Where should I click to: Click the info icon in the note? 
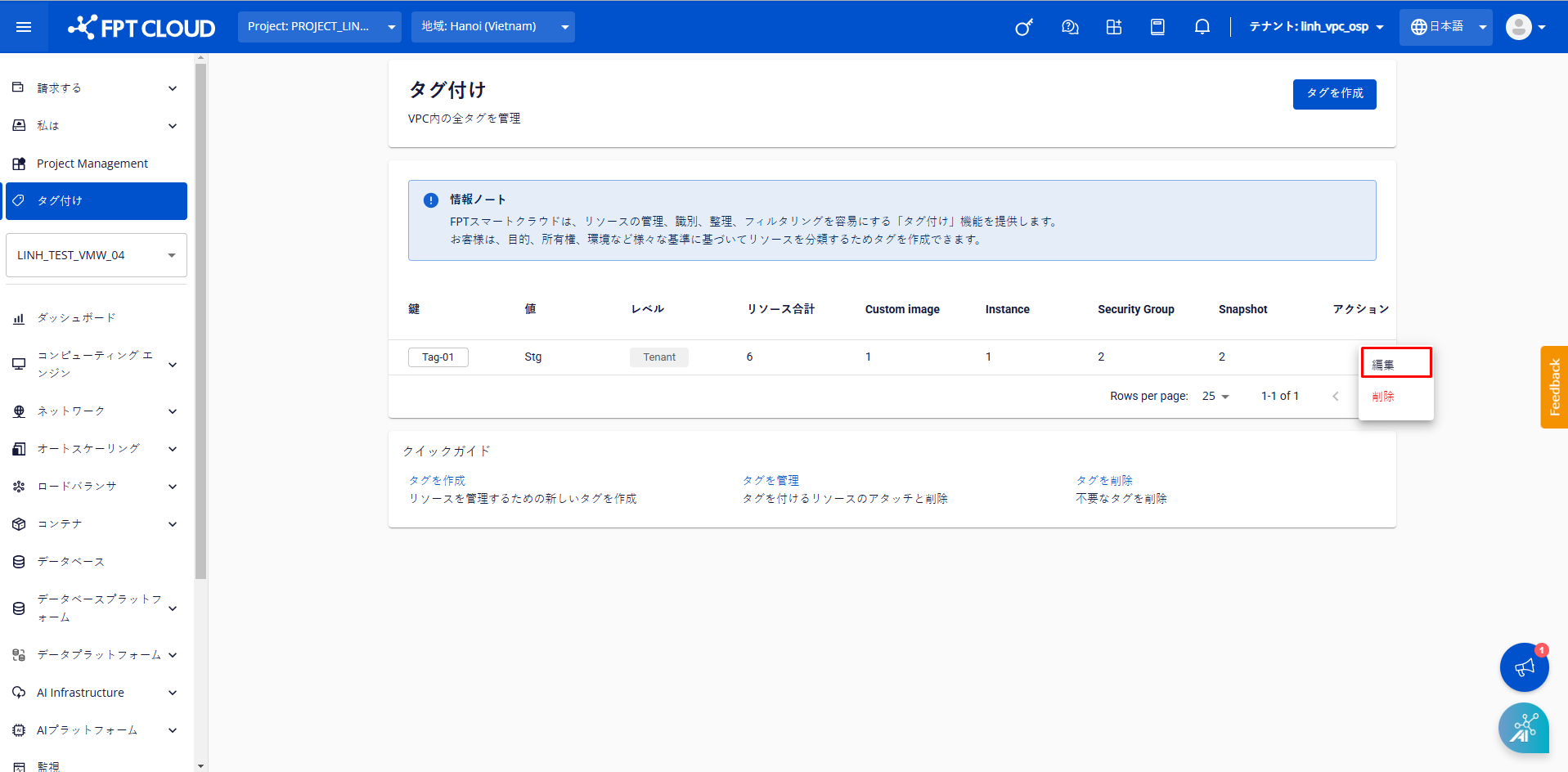(431, 200)
